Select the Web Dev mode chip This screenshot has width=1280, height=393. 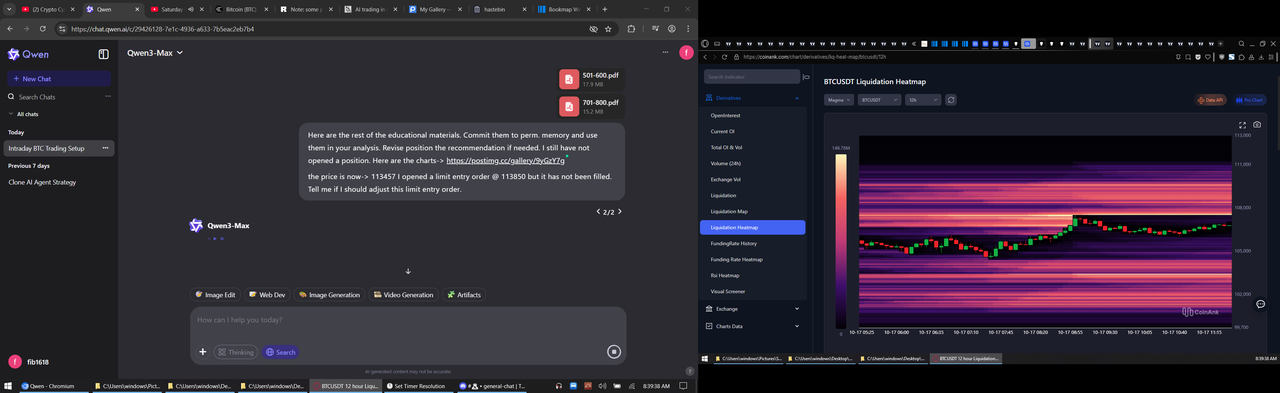(267, 295)
